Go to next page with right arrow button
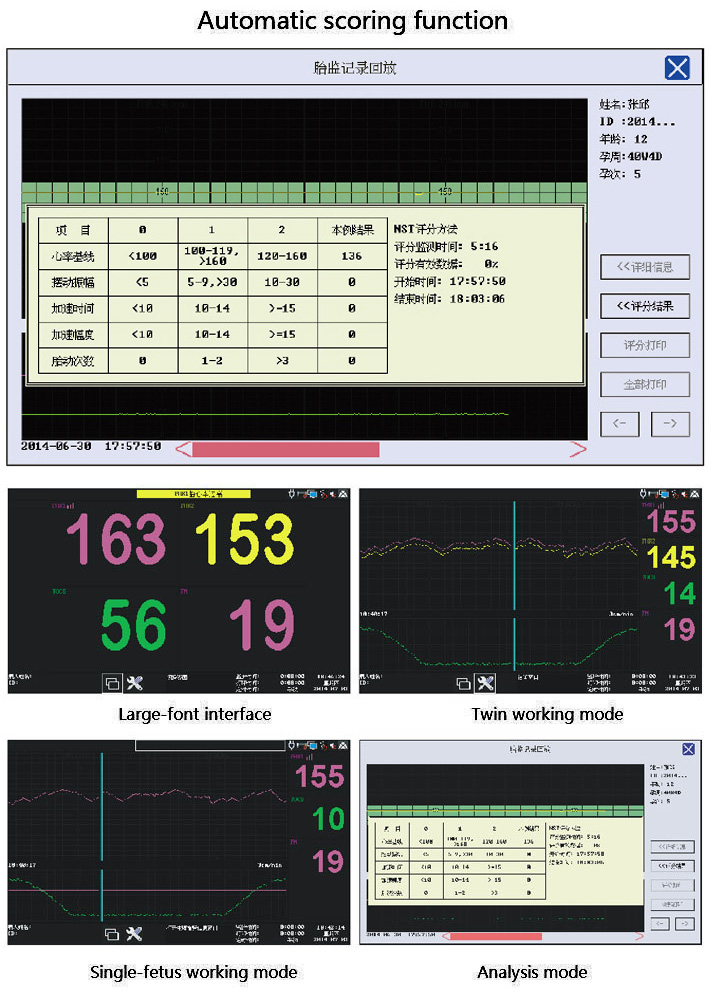Image resolution: width=712 pixels, height=995 pixels. [x=670, y=423]
